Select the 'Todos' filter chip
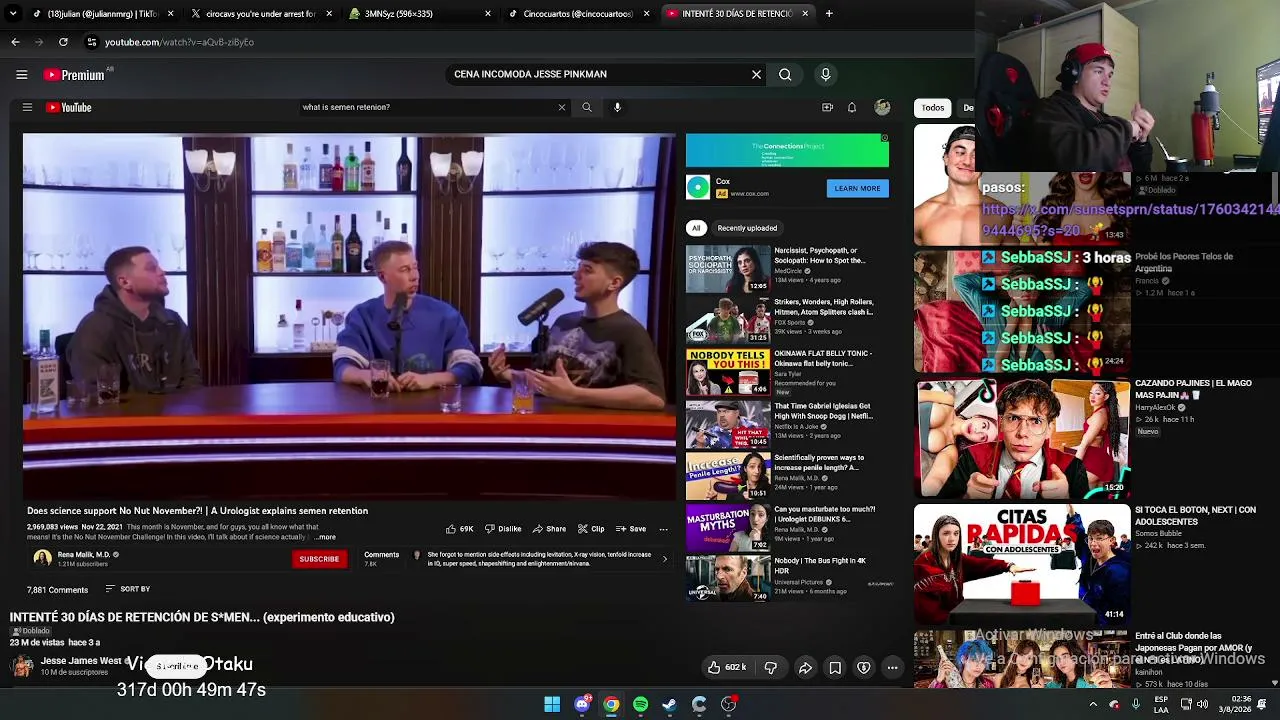The image size is (1280, 720). tap(933, 107)
